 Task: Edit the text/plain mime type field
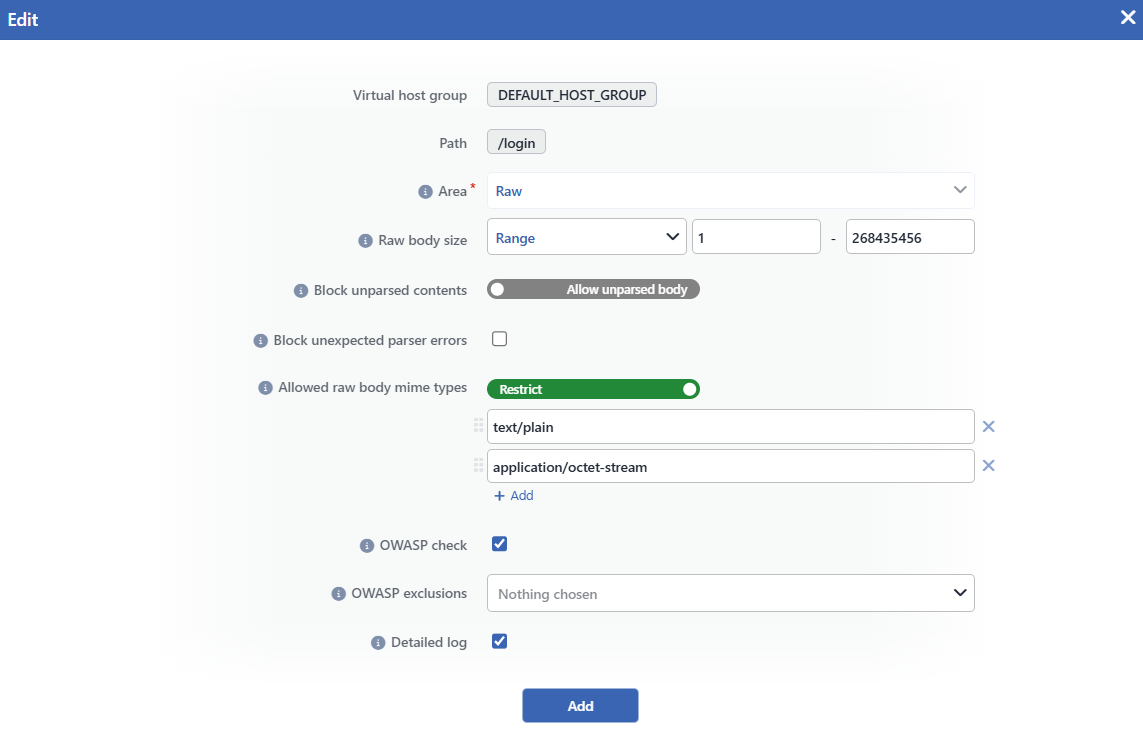point(730,426)
